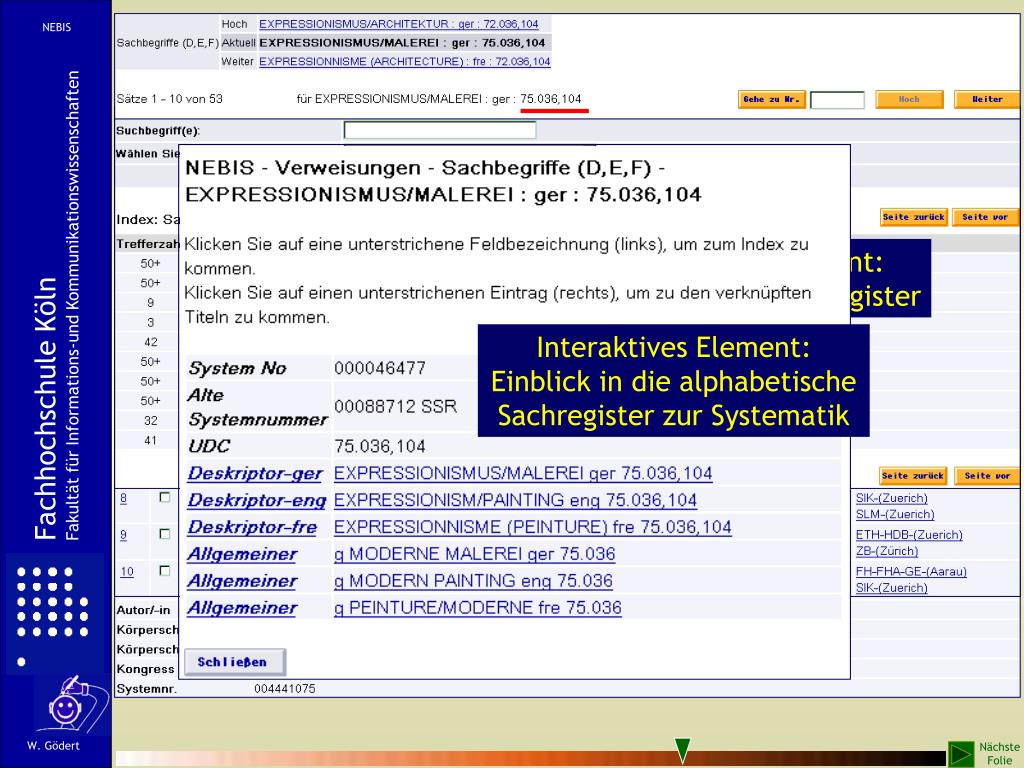The image size is (1024, 768).
Task: Click the green Nächste Folie arrow icon
Action: click(x=961, y=753)
